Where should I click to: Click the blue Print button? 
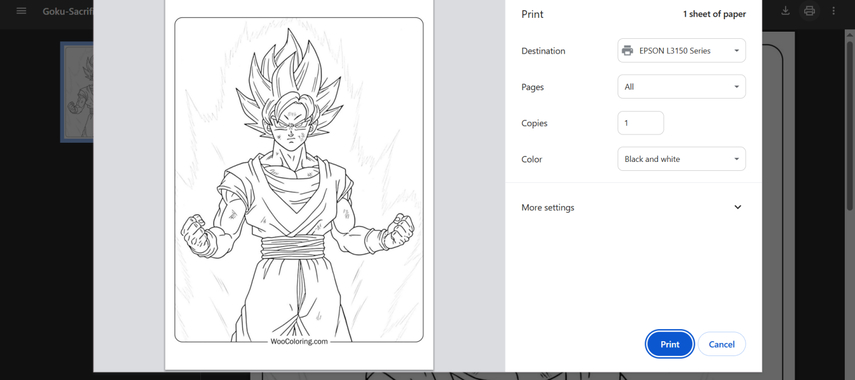(670, 345)
